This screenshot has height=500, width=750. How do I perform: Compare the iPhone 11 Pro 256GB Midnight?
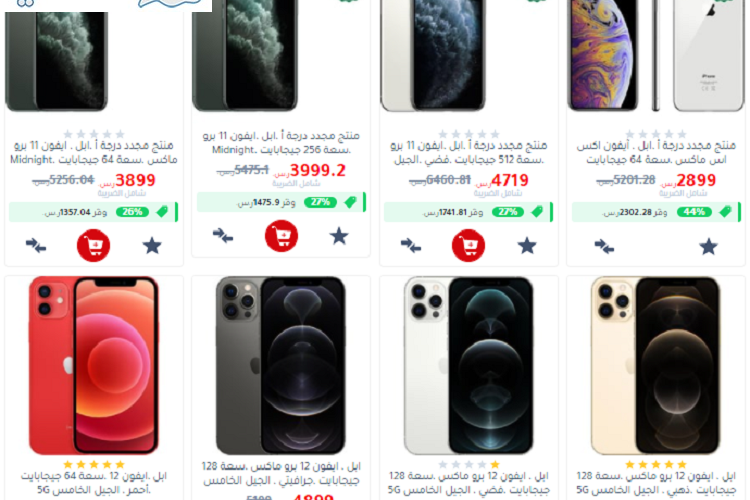click(223, 235)
